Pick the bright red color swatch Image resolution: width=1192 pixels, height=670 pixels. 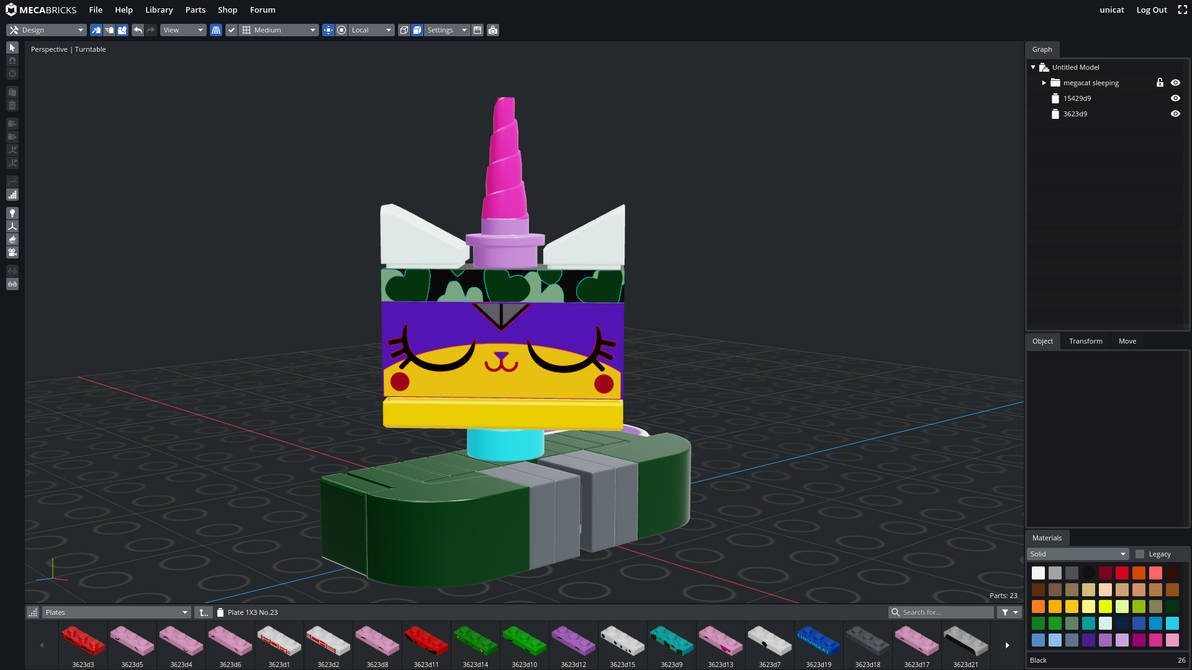(x=1122, y=573)
